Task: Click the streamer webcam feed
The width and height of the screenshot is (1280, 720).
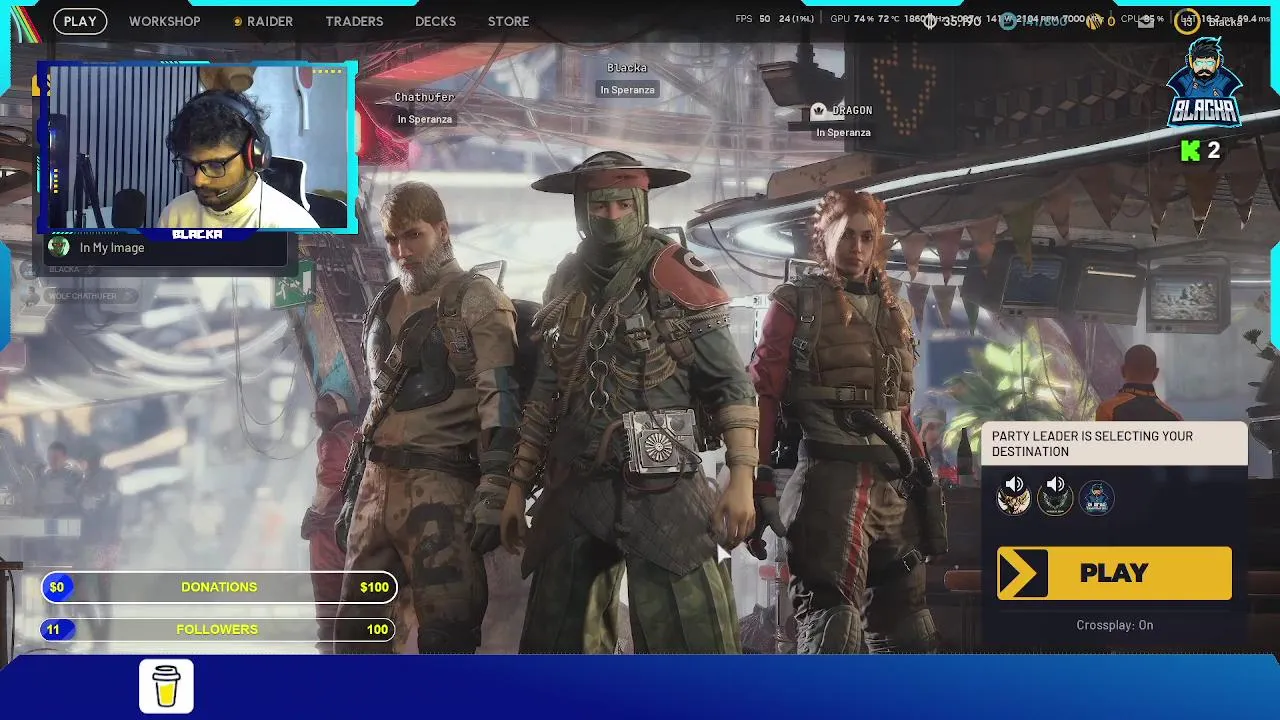Action: 197,148
